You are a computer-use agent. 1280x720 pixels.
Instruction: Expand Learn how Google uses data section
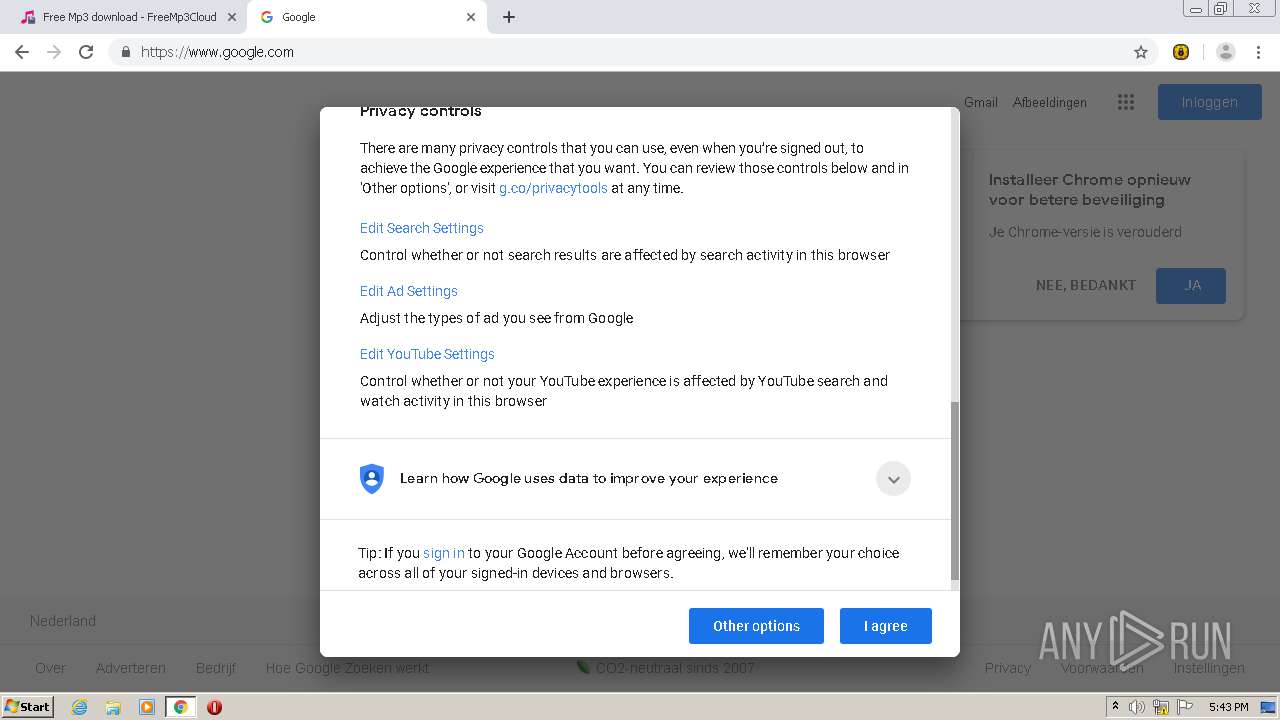tap(894, 479)
